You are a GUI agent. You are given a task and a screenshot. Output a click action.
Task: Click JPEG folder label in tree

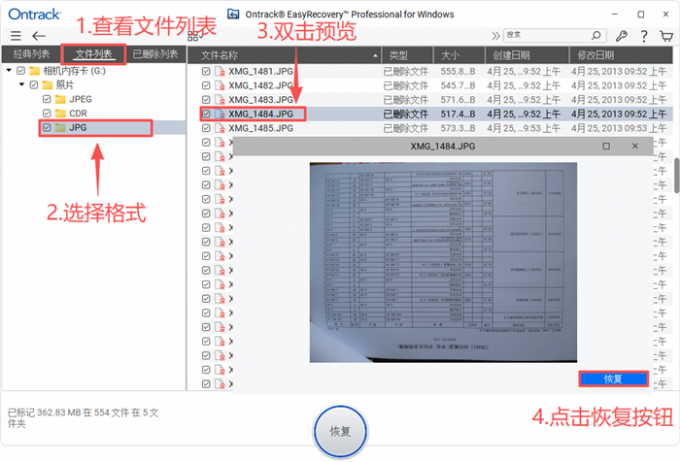point(81,99)
